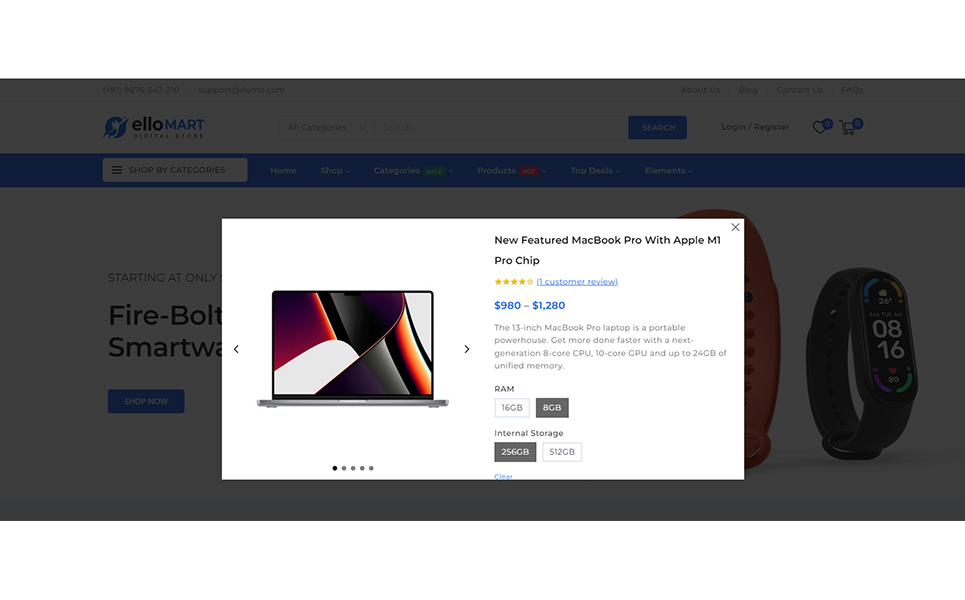Viewport: 965px width, 600px height.
Task: Click the hamburger icon in Shop By Categories
Action: click(116, 170)
